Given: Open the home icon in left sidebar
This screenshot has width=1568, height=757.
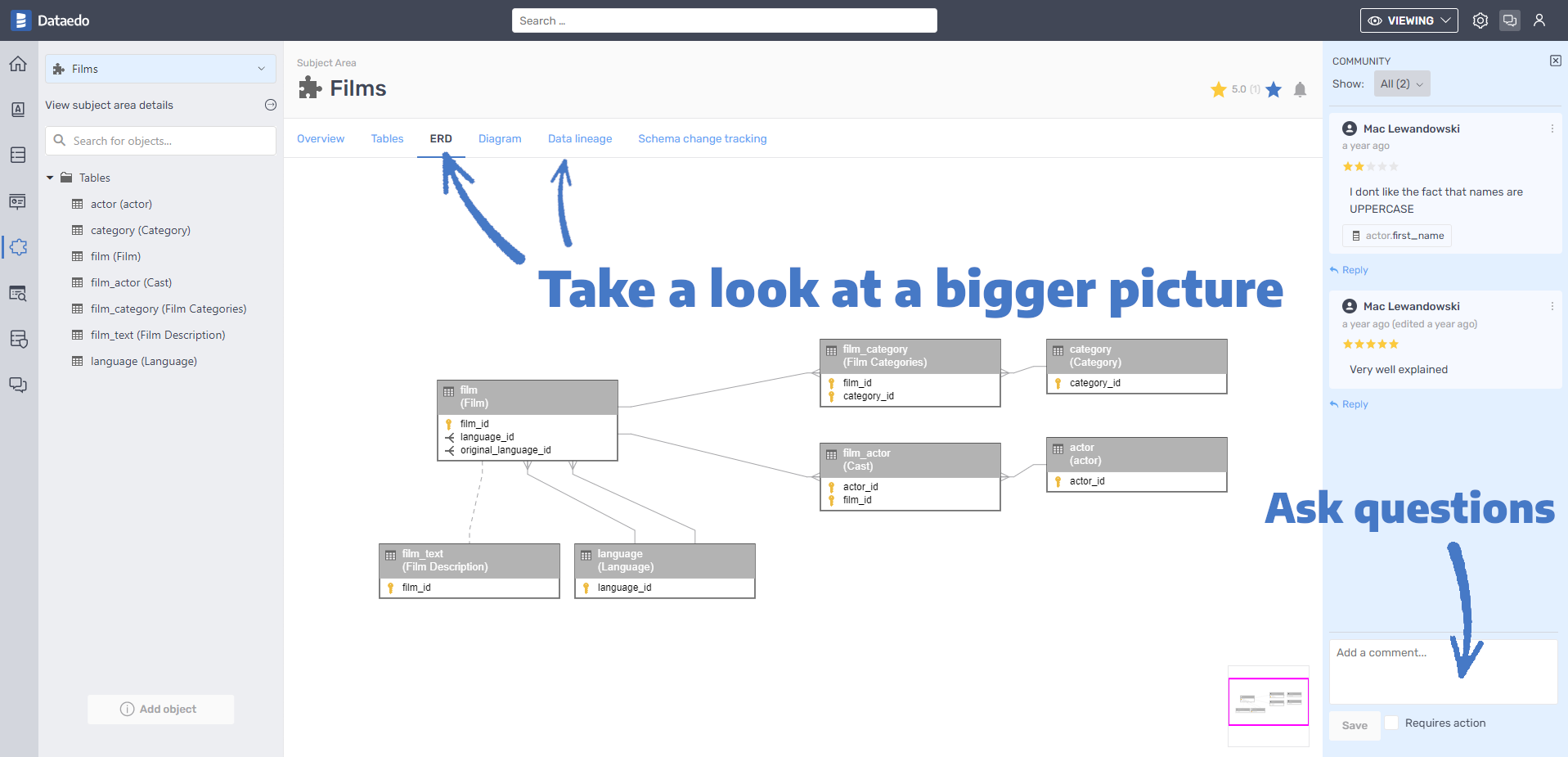Looking at the screenshot, I should point(18,64).
